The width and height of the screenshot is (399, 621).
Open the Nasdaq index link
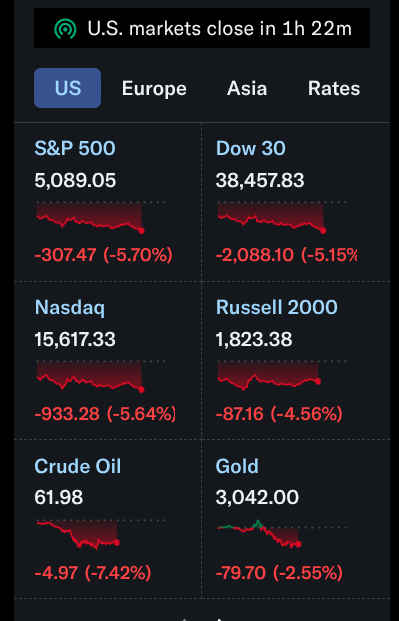(70, 308)
